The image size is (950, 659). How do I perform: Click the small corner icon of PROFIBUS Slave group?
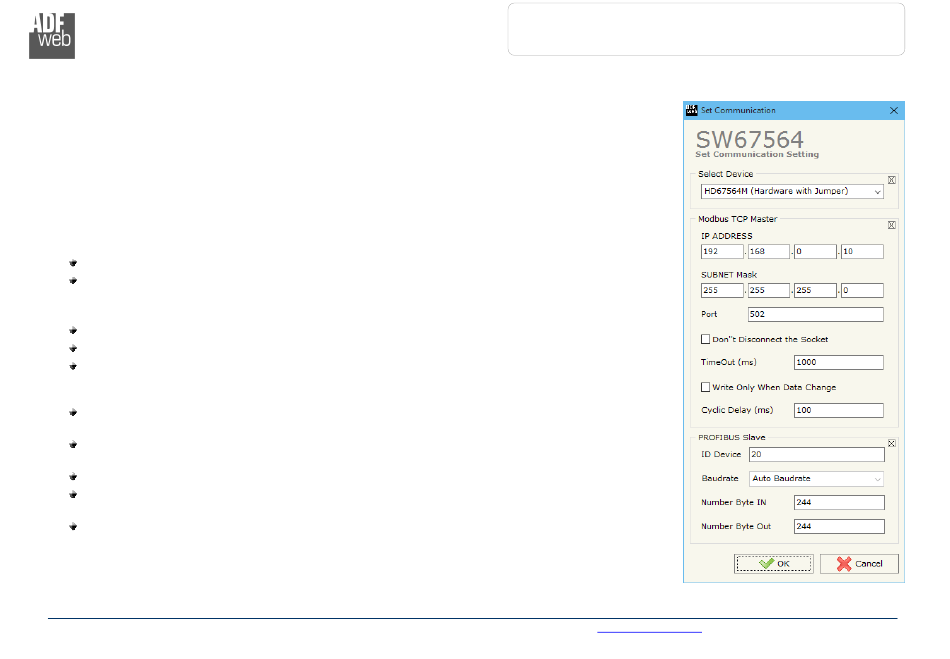[892, 443]
